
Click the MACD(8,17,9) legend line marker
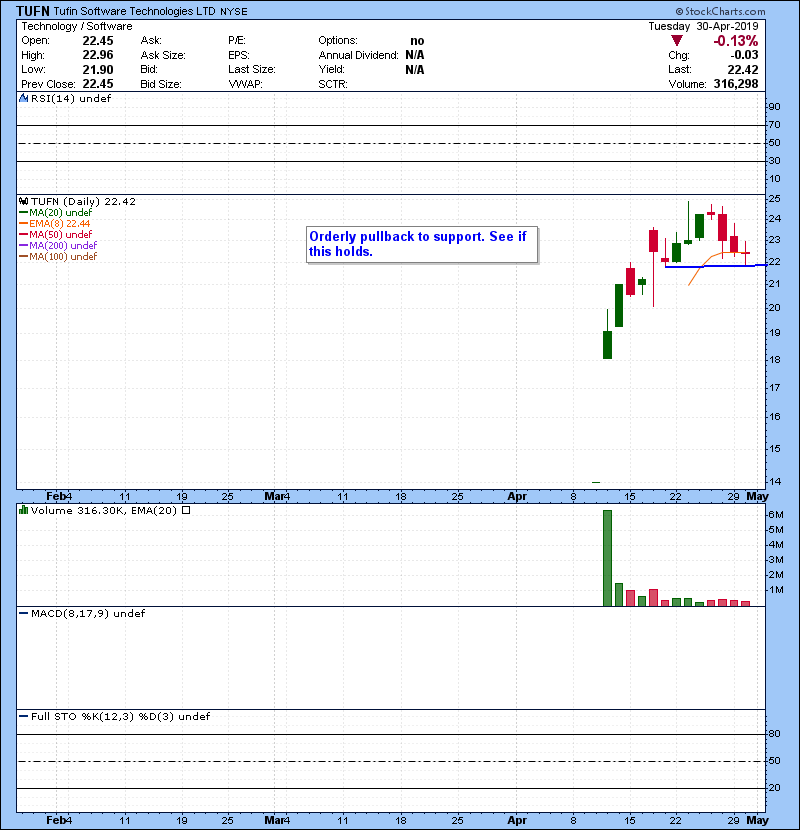click(x=24, y=613)
